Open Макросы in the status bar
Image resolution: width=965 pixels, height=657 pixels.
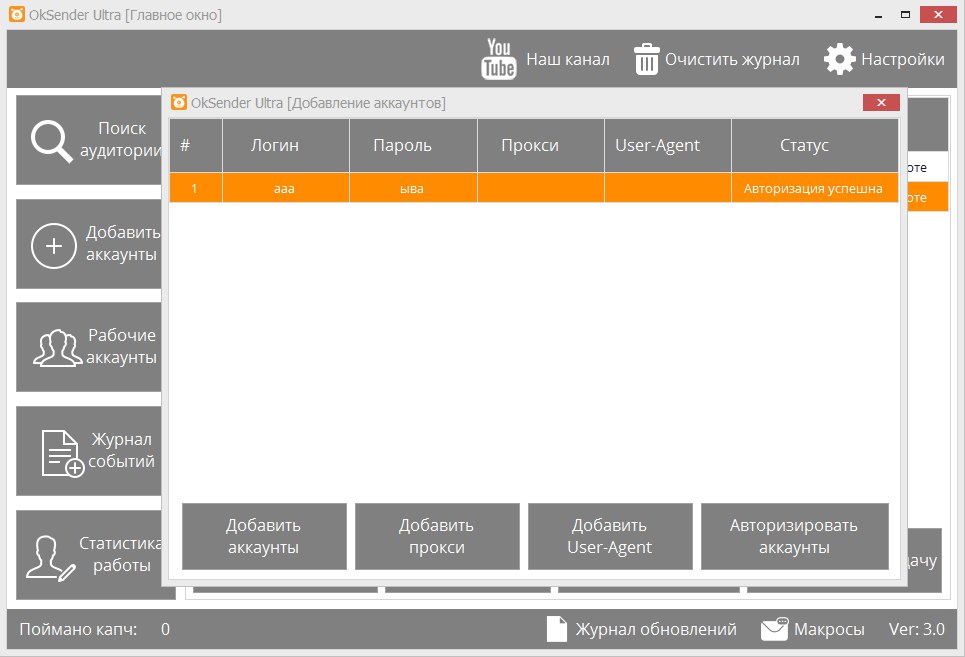829,629
